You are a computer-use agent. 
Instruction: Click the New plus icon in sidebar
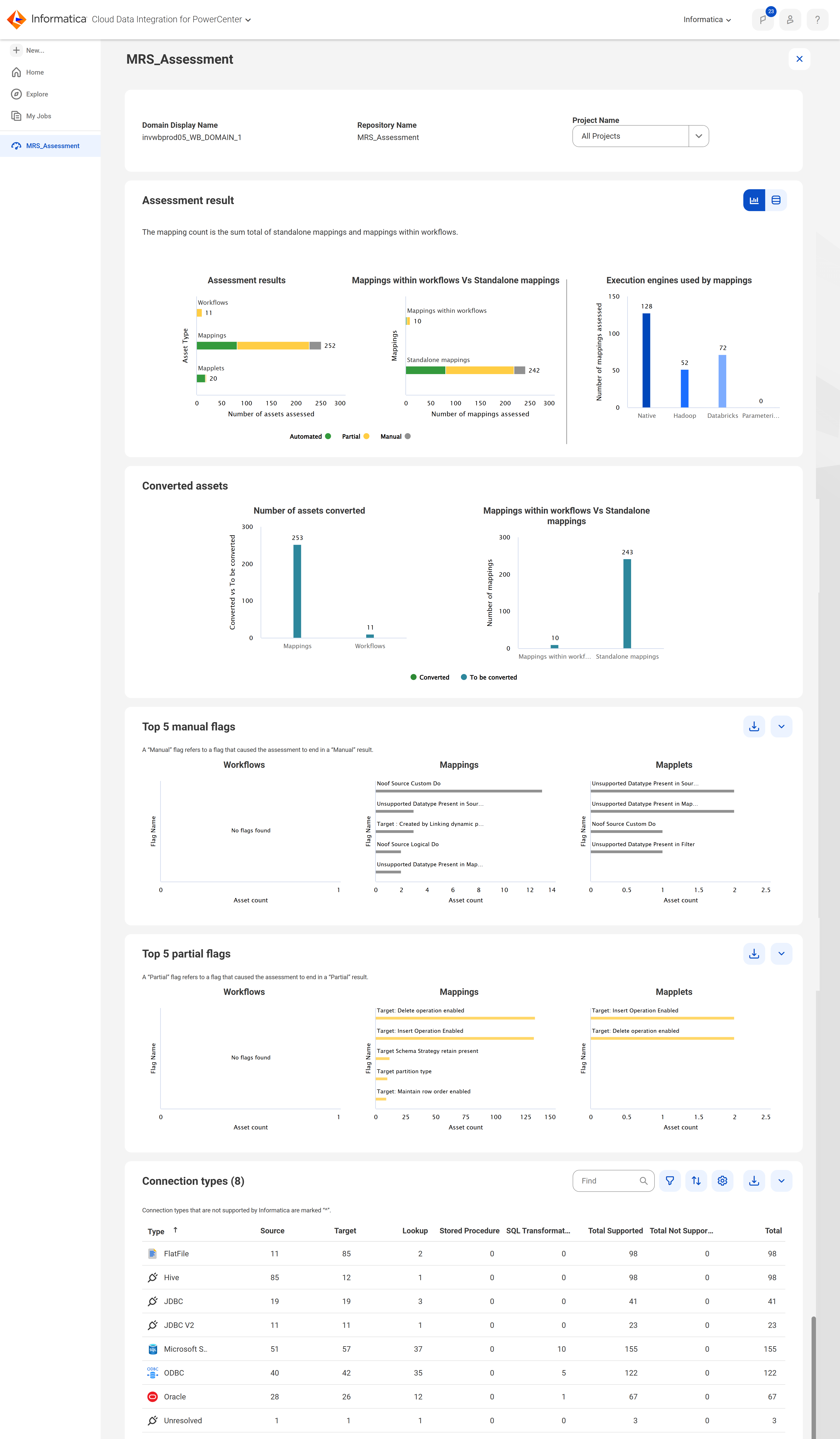click(x=17, y=50)
